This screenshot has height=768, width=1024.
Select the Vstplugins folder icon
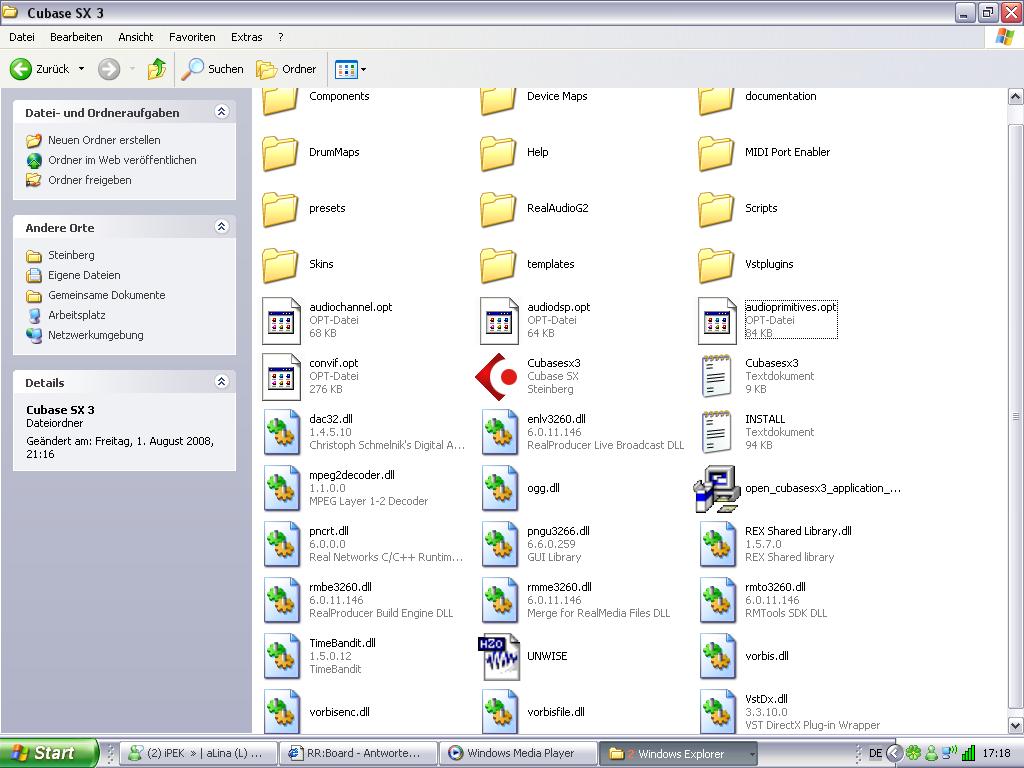click(716, 264)
